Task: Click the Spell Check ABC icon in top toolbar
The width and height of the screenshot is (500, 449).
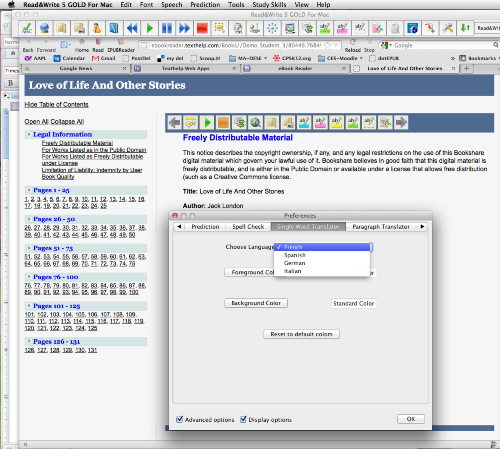Action: (27, 28)
